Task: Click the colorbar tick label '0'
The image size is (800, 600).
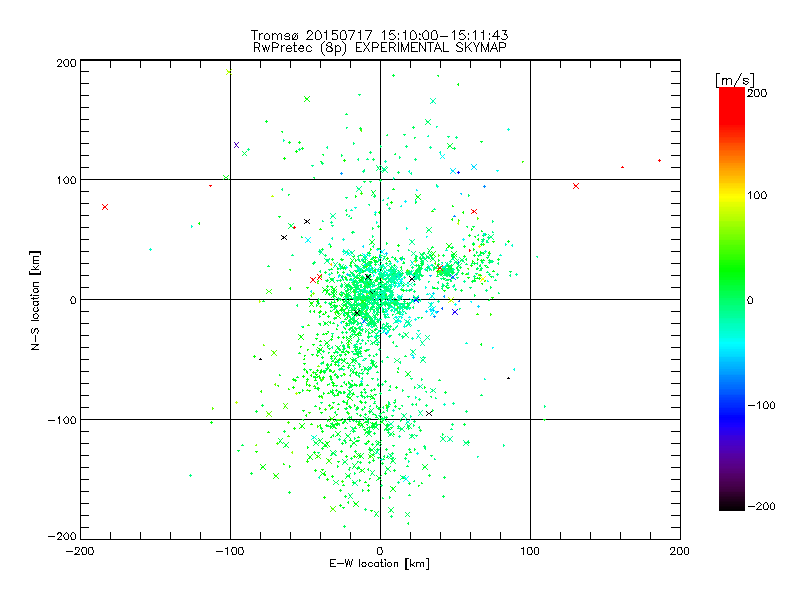Action: [750, 300]
